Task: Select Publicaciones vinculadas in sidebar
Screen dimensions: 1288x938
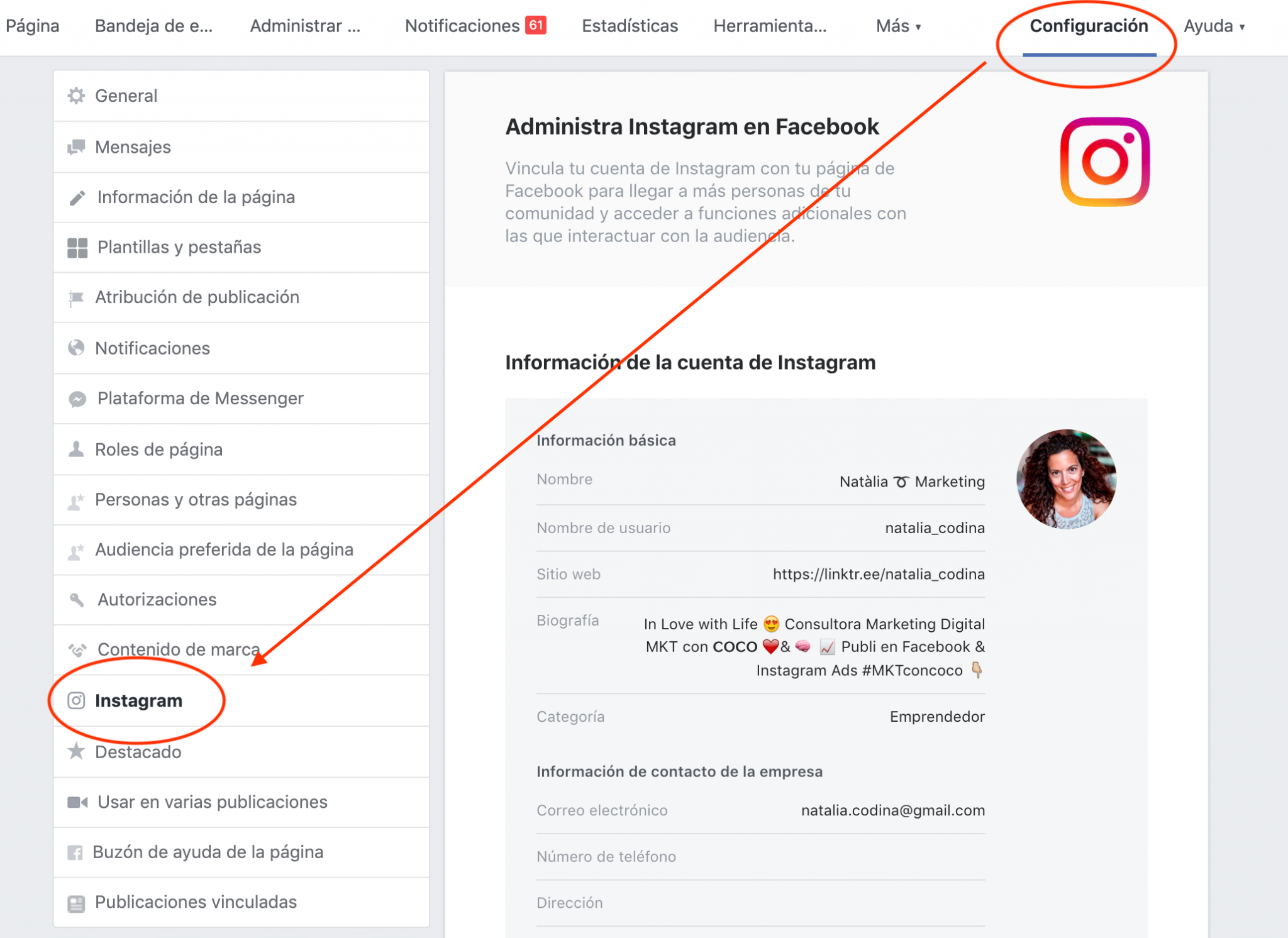Action: coord(196,902)
